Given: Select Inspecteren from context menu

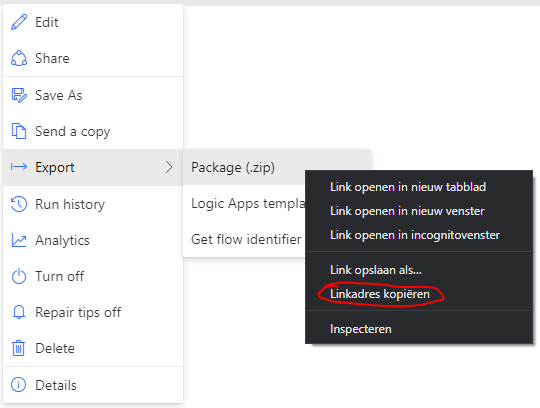Looking at the screenshot, I should coord(361,329).
